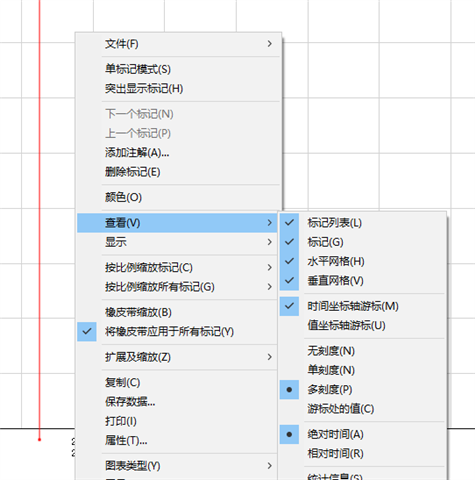The height and width of the screenshot is (480, 475).
Task: Disable 时间坐标轴游标(M)
Action: 362,306
